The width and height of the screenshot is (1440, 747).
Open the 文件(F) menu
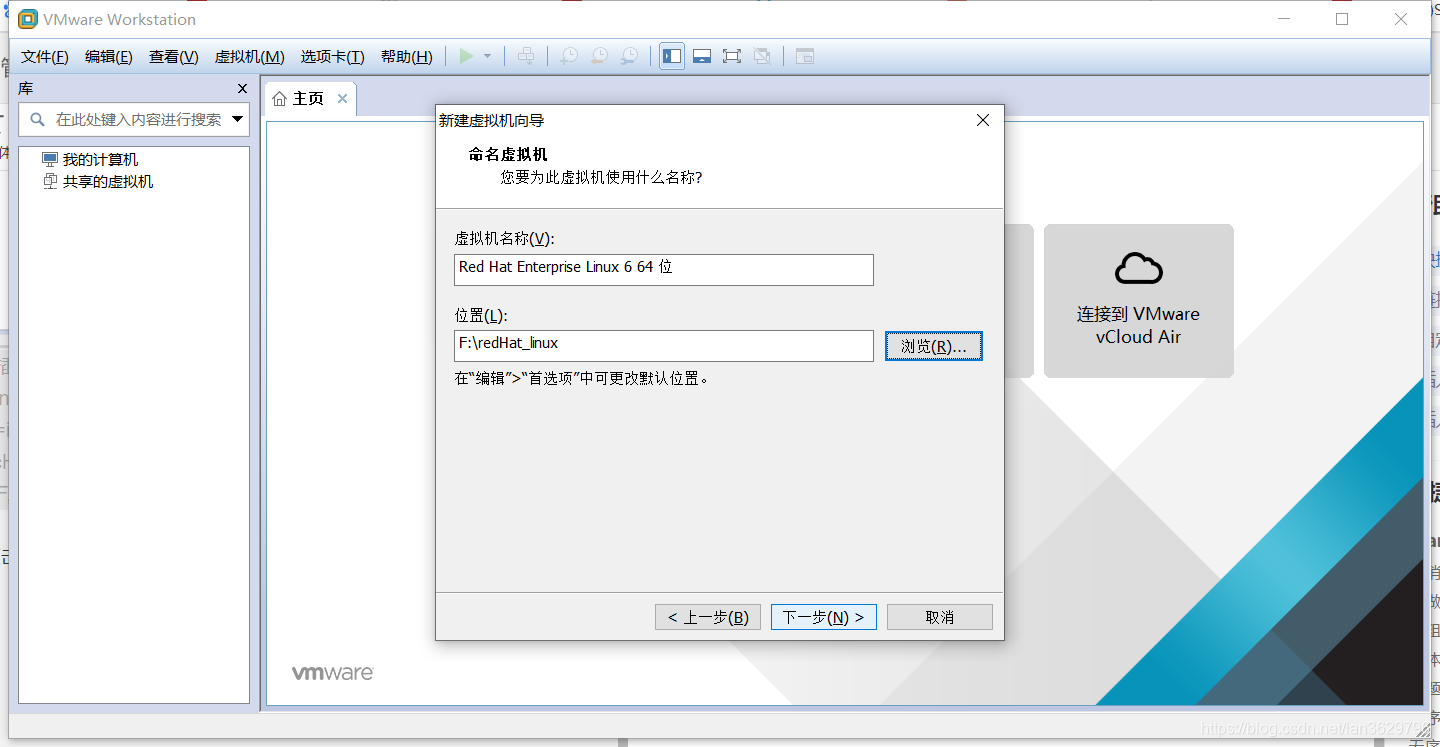(x=45, y=57)
